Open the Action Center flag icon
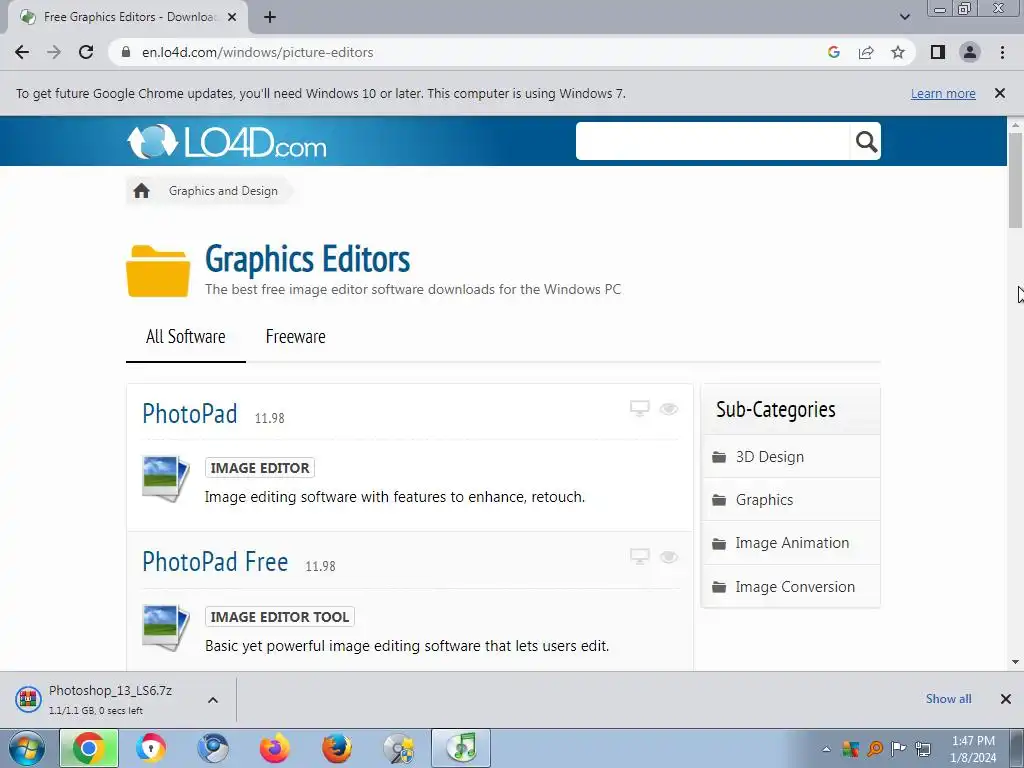Screen dimensions: 1024x768 899,748
